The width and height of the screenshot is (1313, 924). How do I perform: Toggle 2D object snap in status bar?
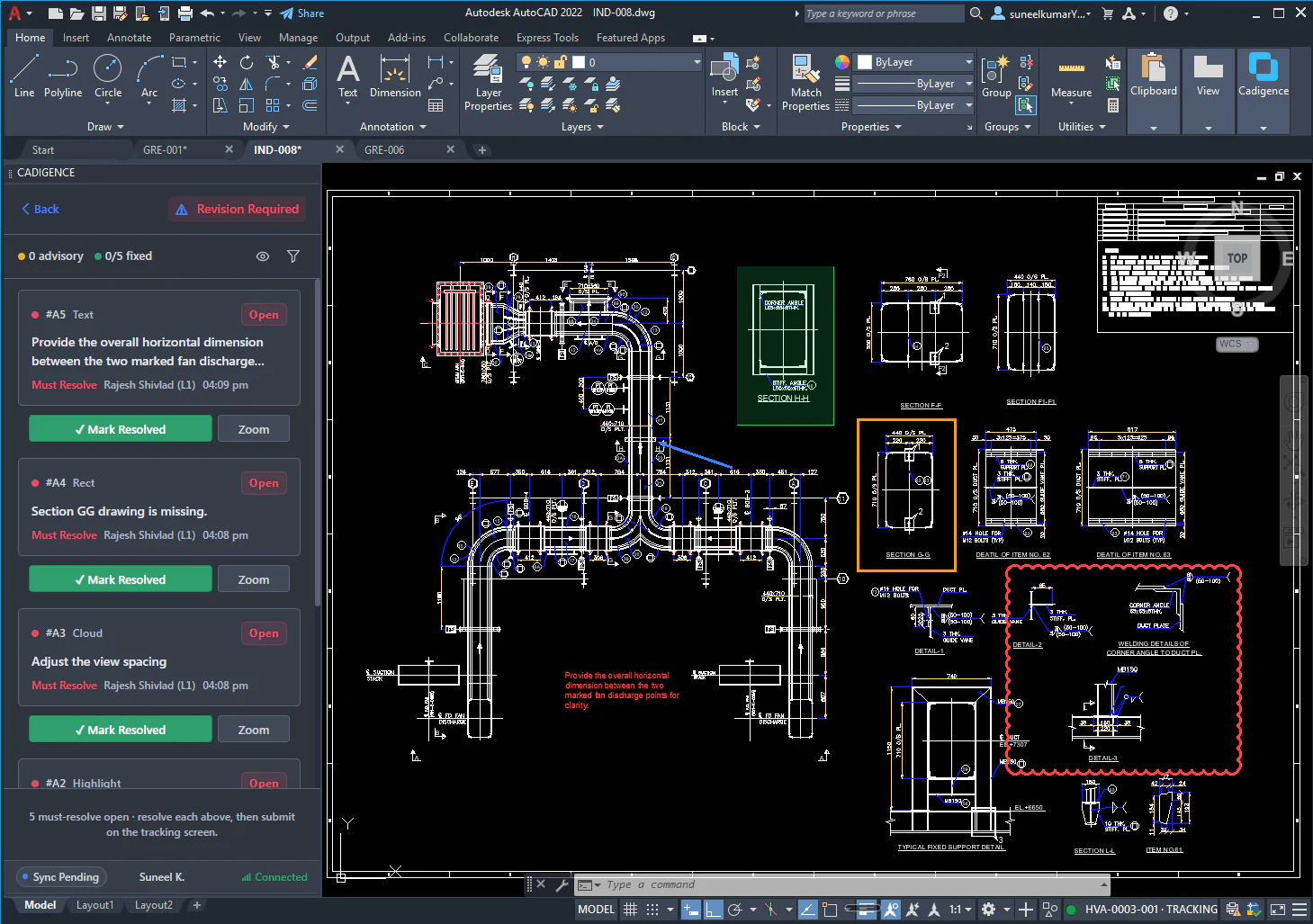coord(830,910)
